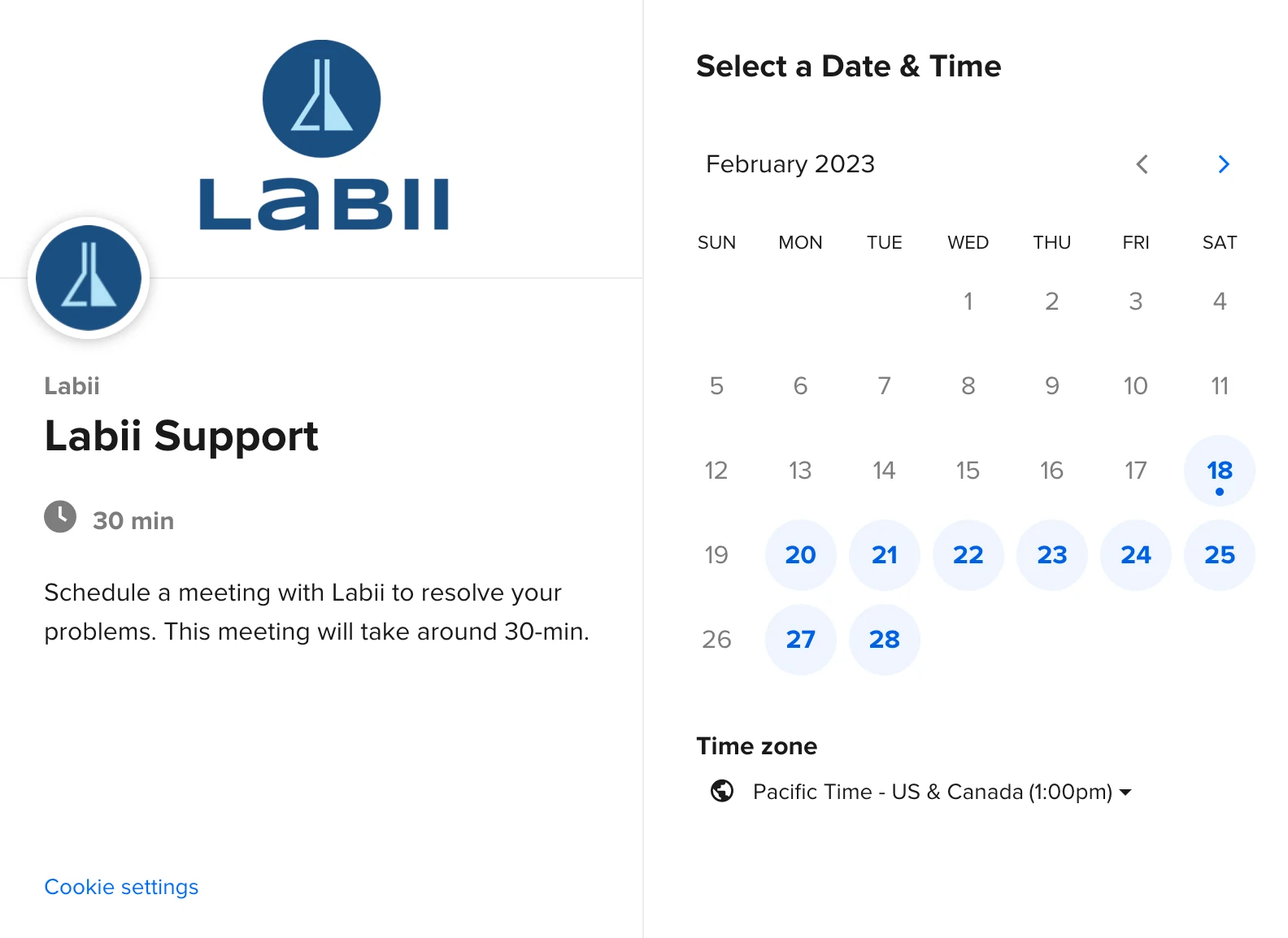Select February 18 on the calendar

pos(1219,471)
